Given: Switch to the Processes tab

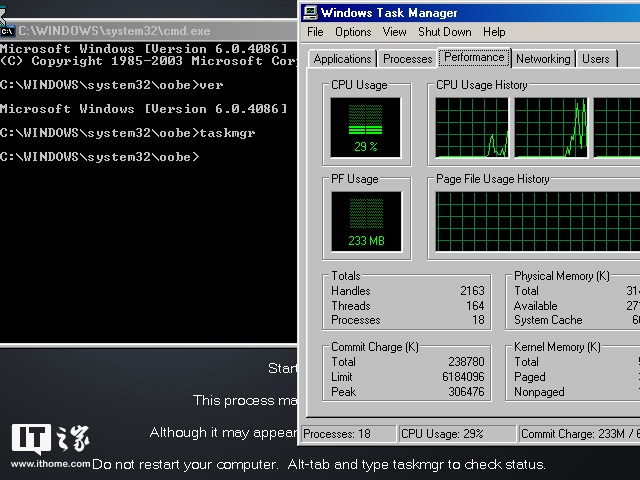Looking at the screenshot, I should point(408,59).
